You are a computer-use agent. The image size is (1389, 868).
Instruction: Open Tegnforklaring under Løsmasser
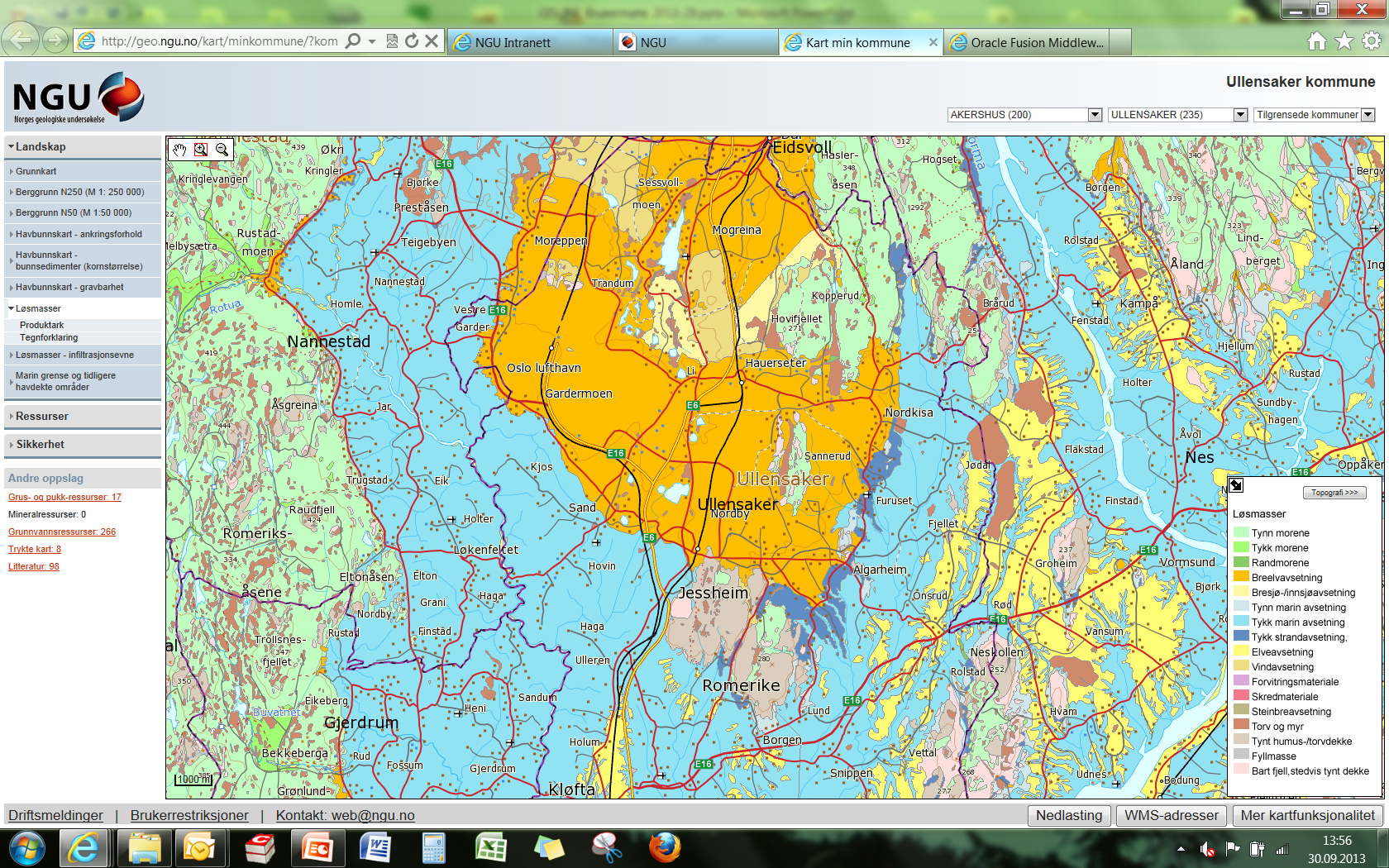tap(49, 338)
